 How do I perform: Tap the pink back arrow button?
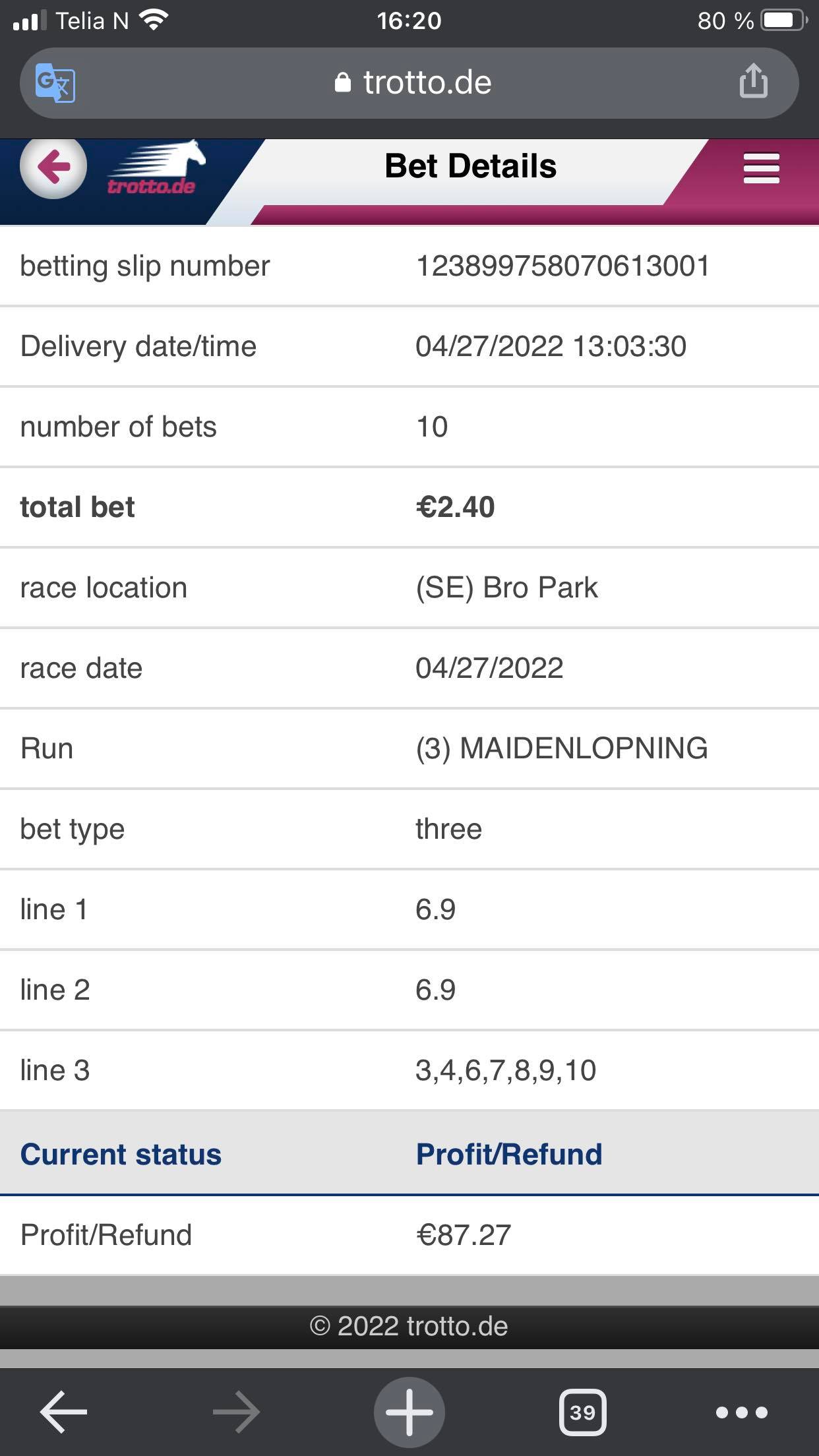53,166
